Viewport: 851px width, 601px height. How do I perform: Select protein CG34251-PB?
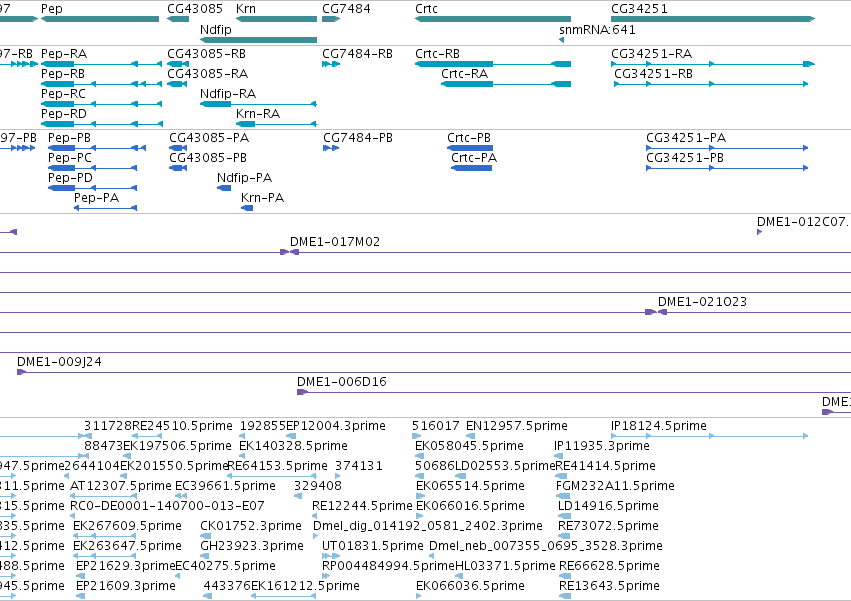pos(727,168)
